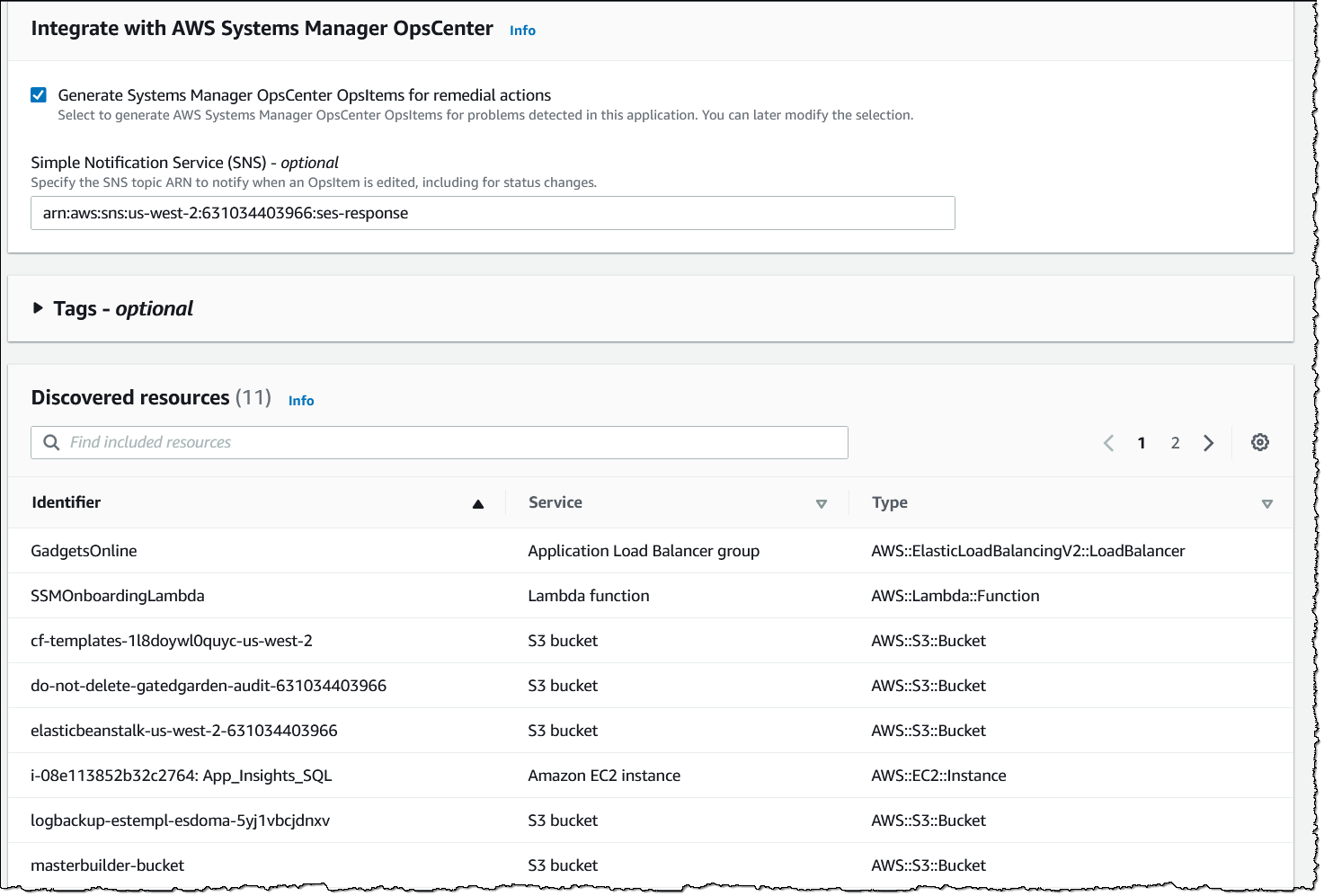
Task: Click logbackup-estempl-esdoma-5yj1vbcjdnxv identifier
Action: [x=181, y=821]
